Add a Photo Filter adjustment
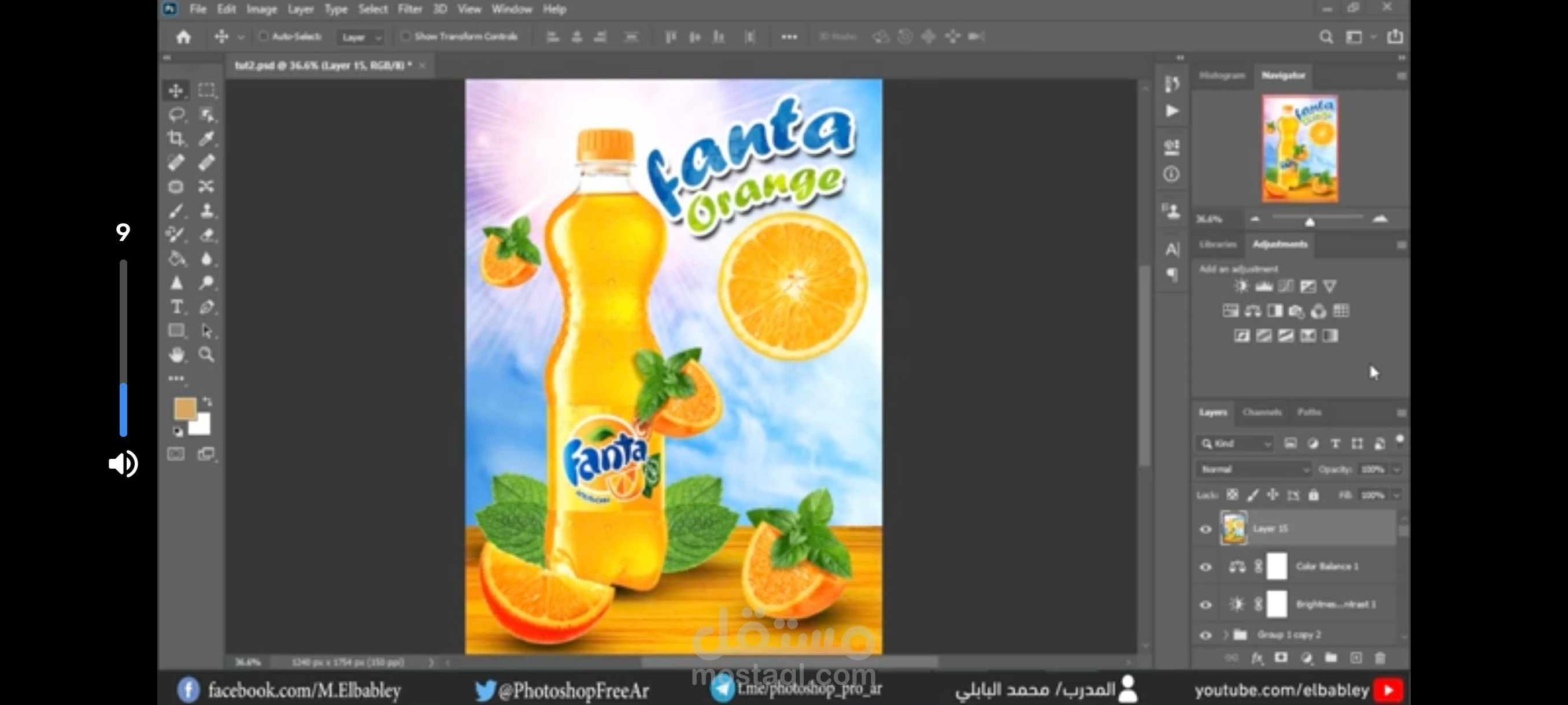This screenshot has width=1568, height=705. [x=1296, y=311]
